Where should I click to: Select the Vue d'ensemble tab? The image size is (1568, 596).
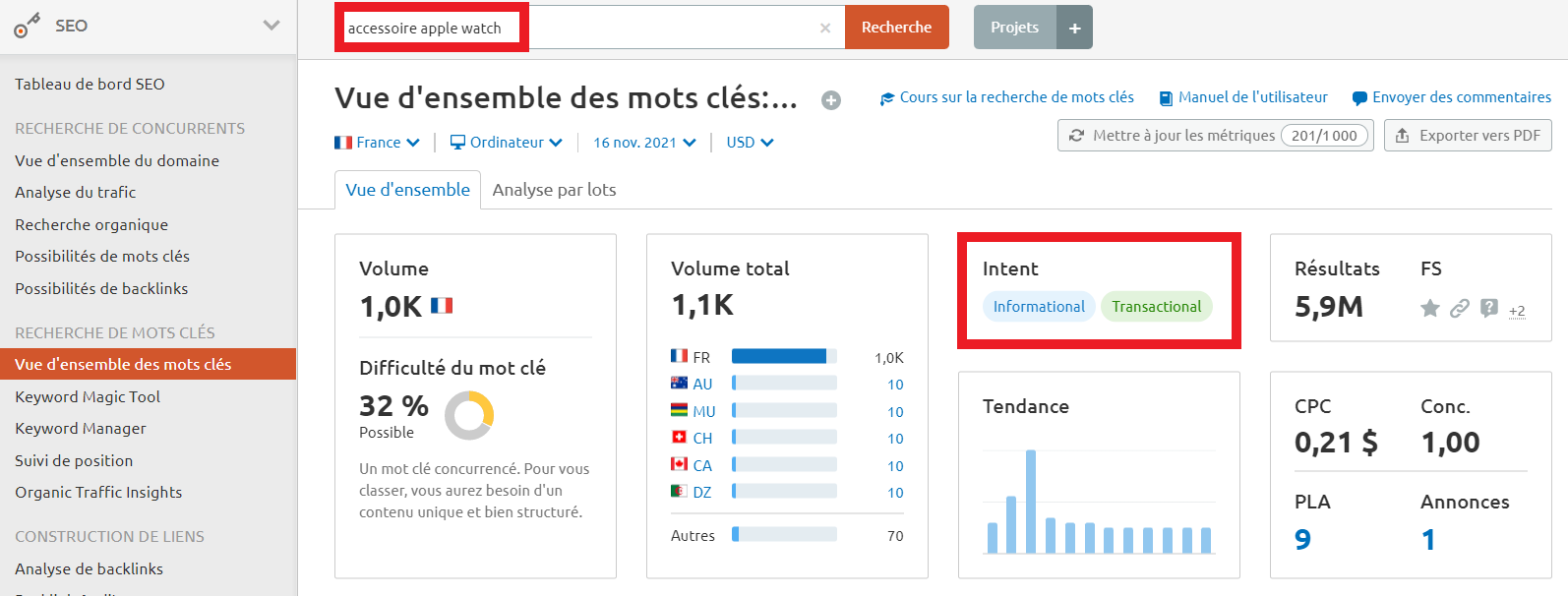(407, 190)
